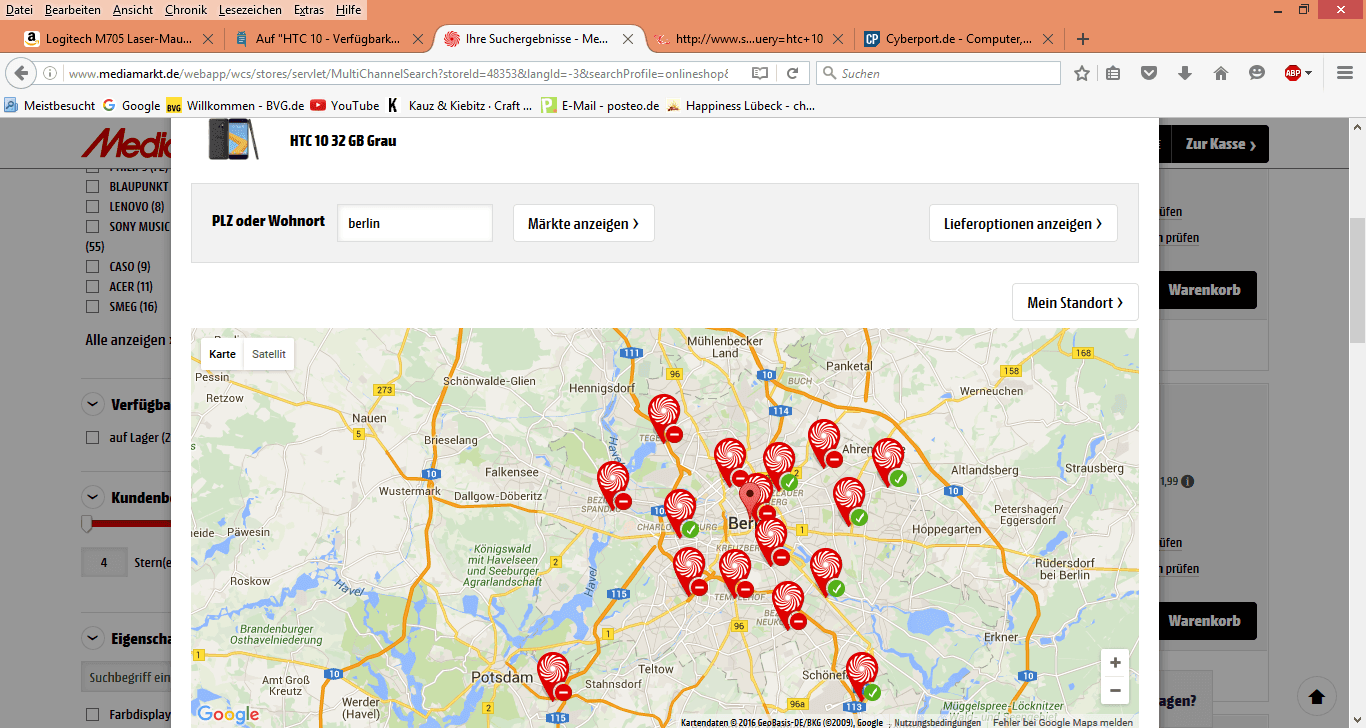Click the plain red Berlin location pin
The width and height of the screenshot is (1366, 728).
pos(751,500)
